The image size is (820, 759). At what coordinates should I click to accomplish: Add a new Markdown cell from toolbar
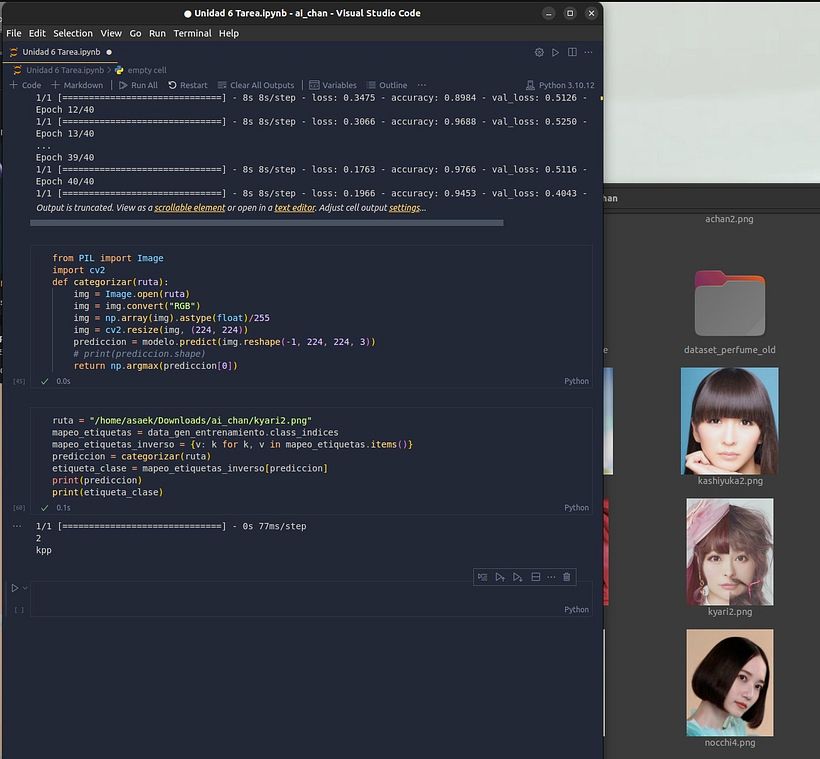click(77, 85)
